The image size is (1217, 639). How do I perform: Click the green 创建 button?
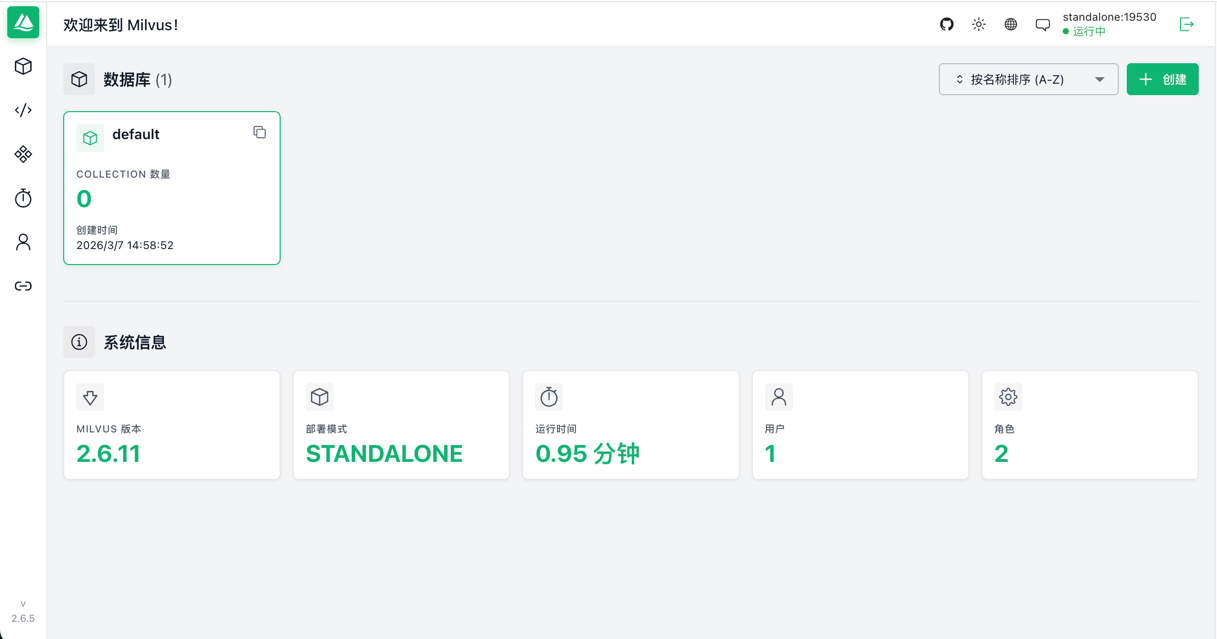click(x=1162, y=79)
